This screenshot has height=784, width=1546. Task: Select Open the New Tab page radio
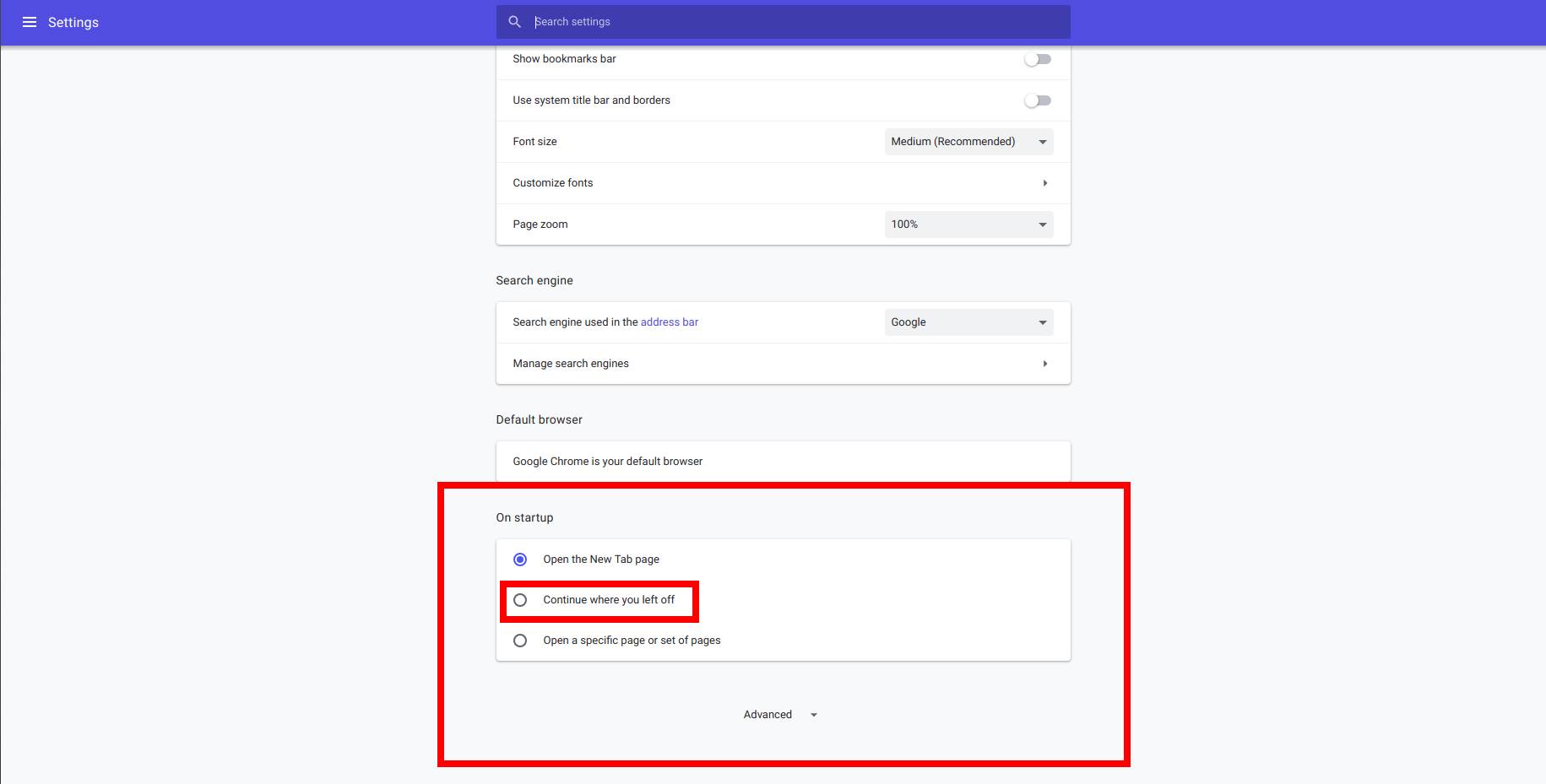pos(520,560)
